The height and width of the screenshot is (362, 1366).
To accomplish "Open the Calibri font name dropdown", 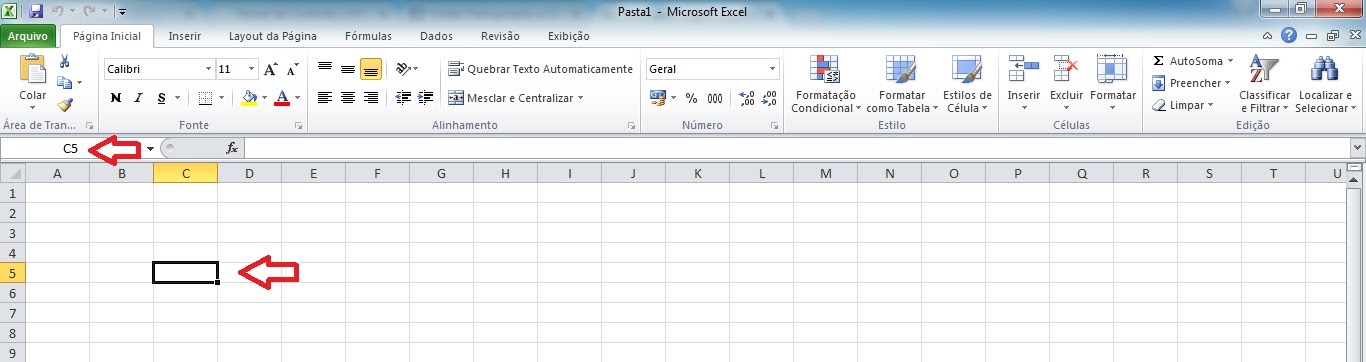I will pyautogui.click(x=208, y=69).
